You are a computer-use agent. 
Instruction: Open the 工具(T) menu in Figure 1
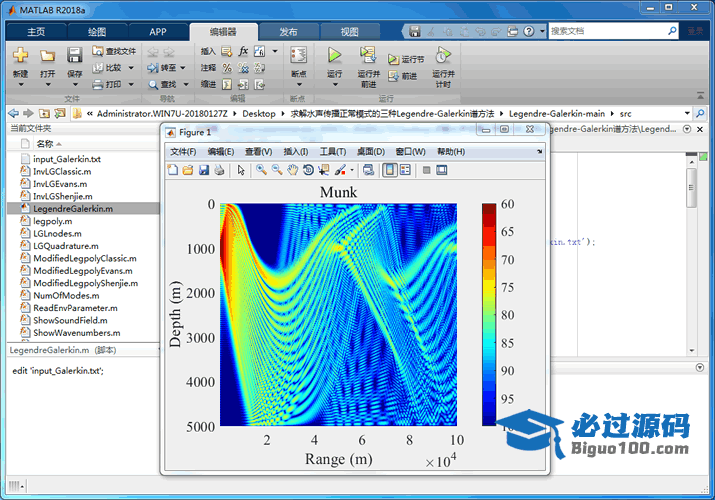(333, 151)
